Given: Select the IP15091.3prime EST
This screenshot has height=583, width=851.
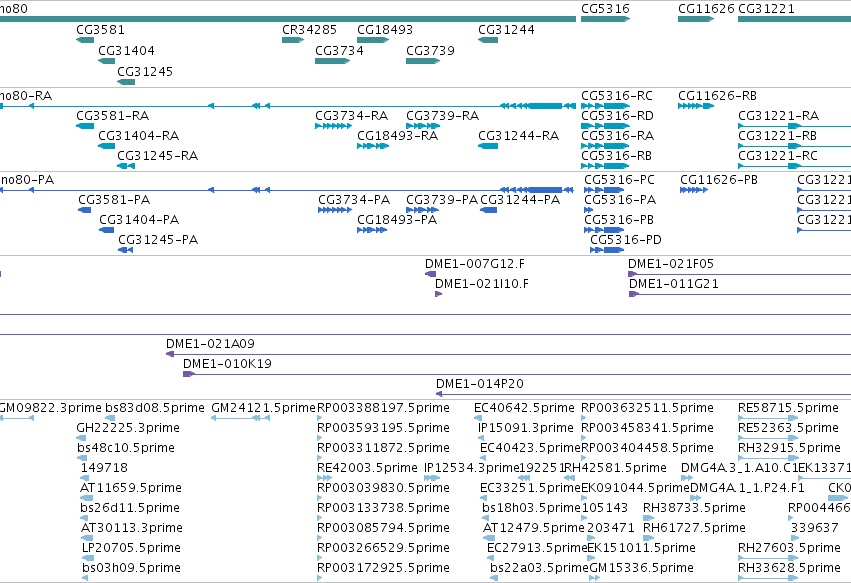Looking at the screenshot, I should 480,438.
